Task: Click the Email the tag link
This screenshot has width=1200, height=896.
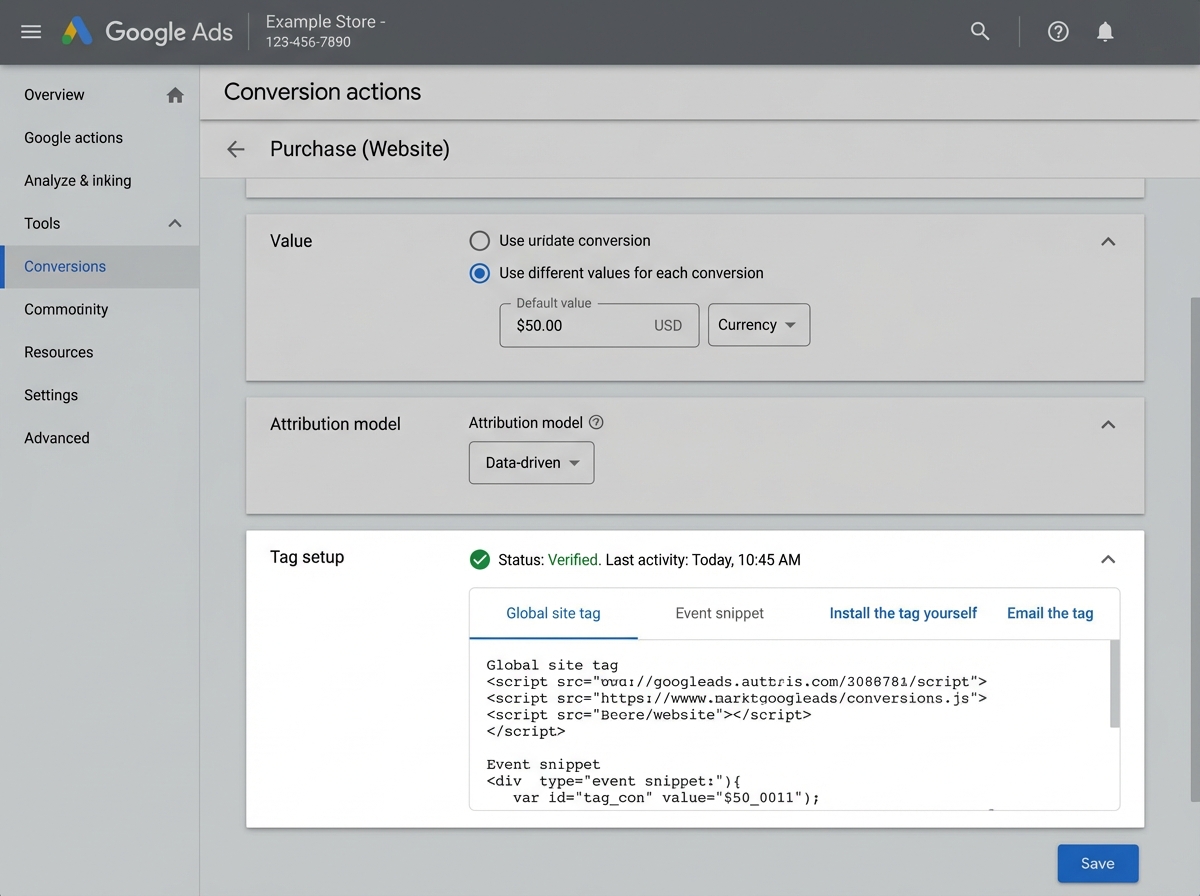Action: (1049, 613)
